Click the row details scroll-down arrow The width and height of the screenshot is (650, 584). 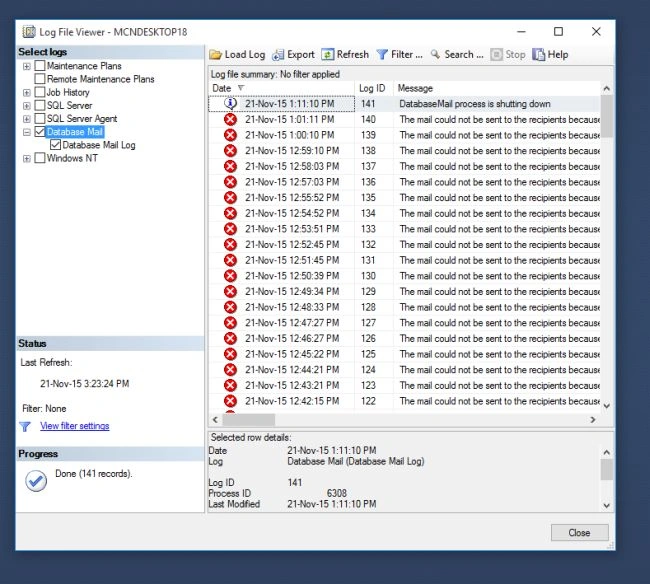(x=606, y=505)
